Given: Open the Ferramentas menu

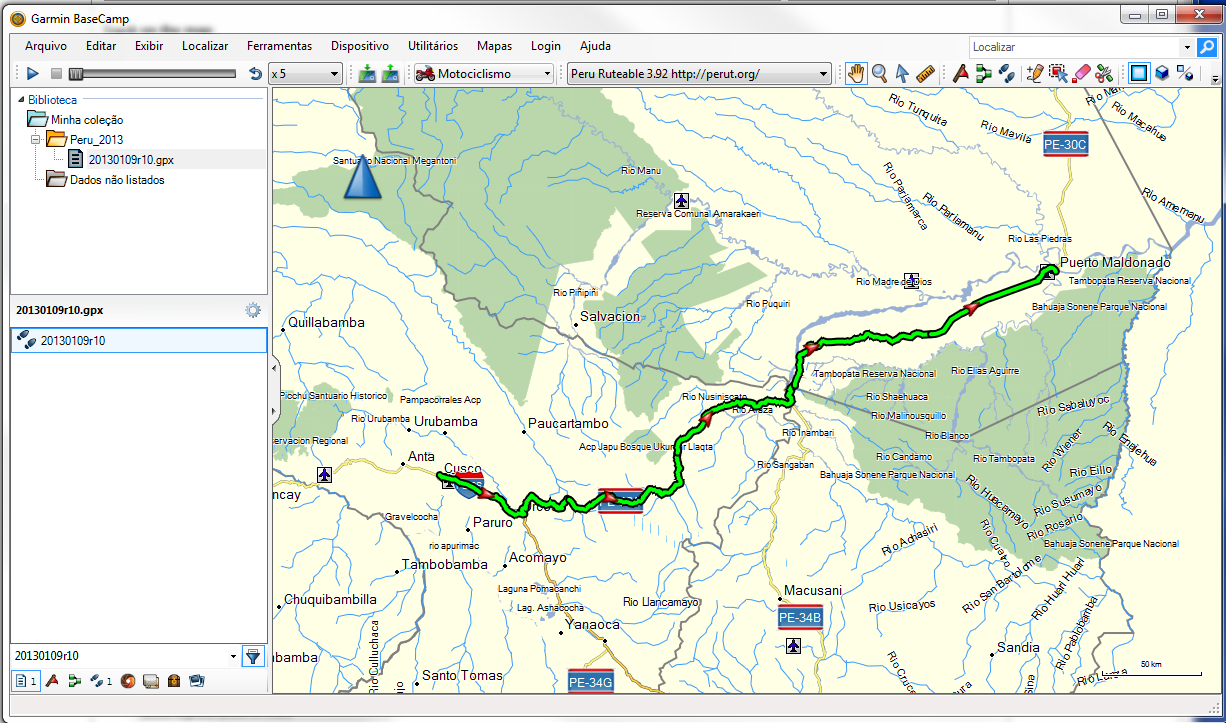Looking at the screenshot, I should click(x=279, y=46).
